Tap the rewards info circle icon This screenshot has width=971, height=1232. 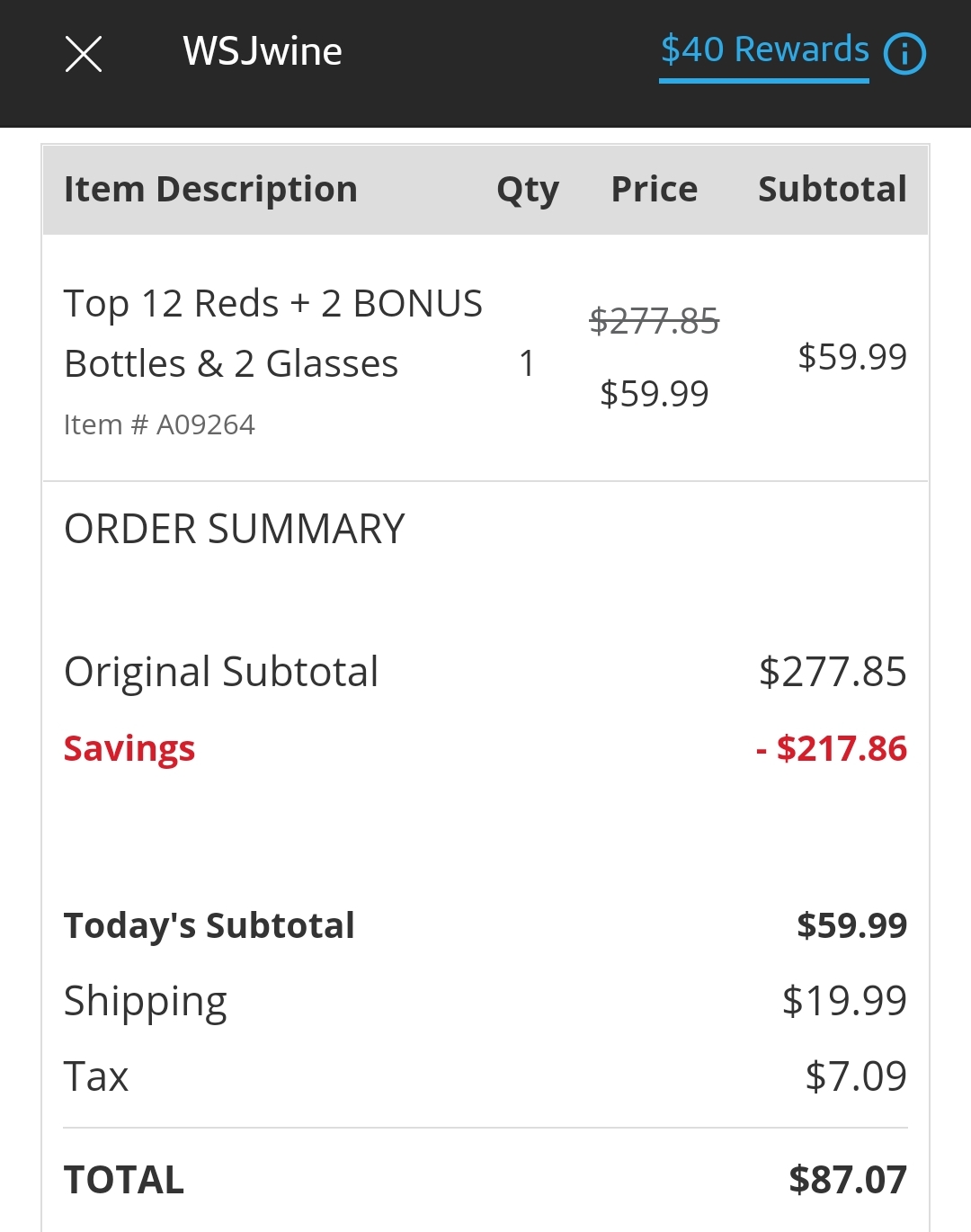(x=904, y=53)
